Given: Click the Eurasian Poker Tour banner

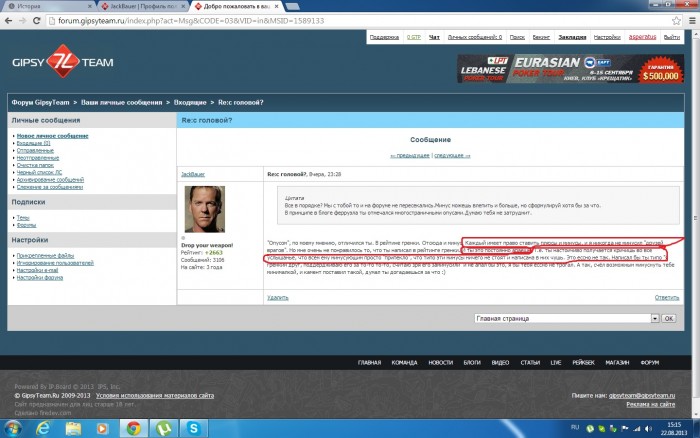Looking at the screenshot, I should [570, 68].
